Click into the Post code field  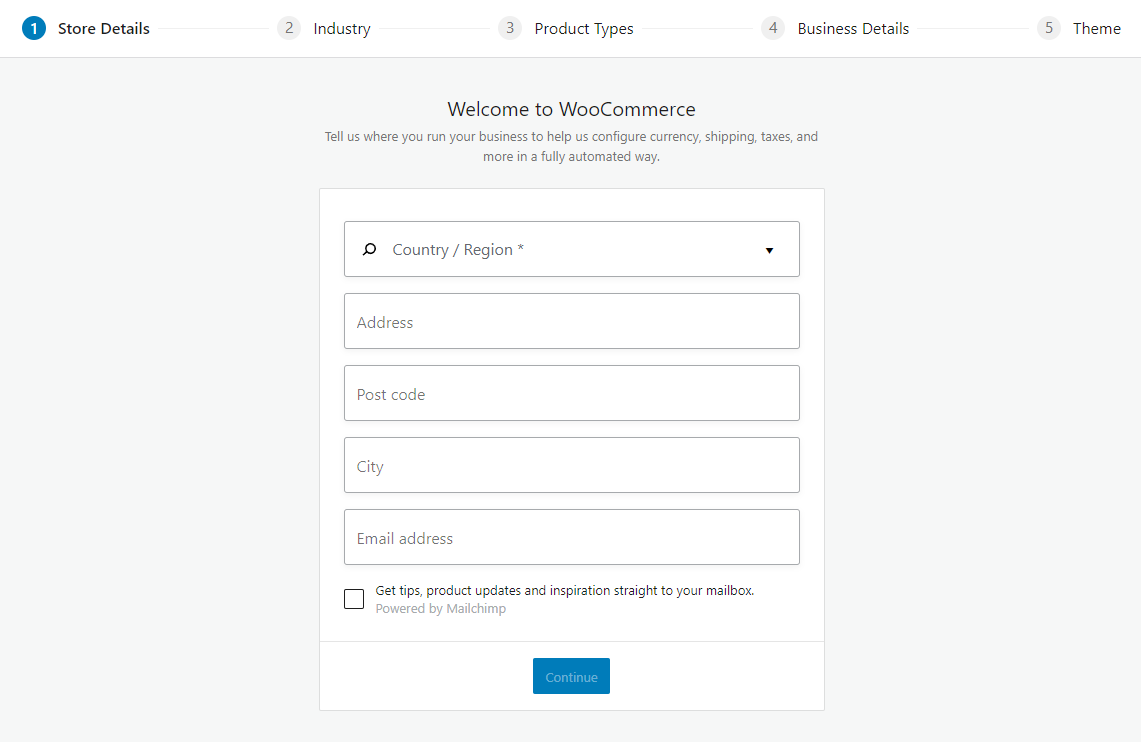click(571, 393)
